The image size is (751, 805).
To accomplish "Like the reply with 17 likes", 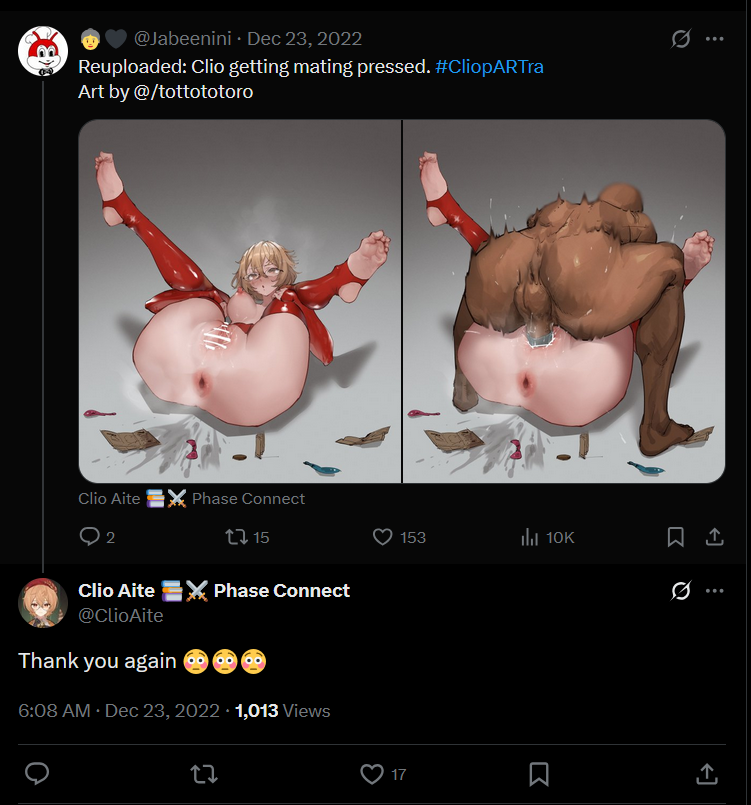I will coord(372,774).
